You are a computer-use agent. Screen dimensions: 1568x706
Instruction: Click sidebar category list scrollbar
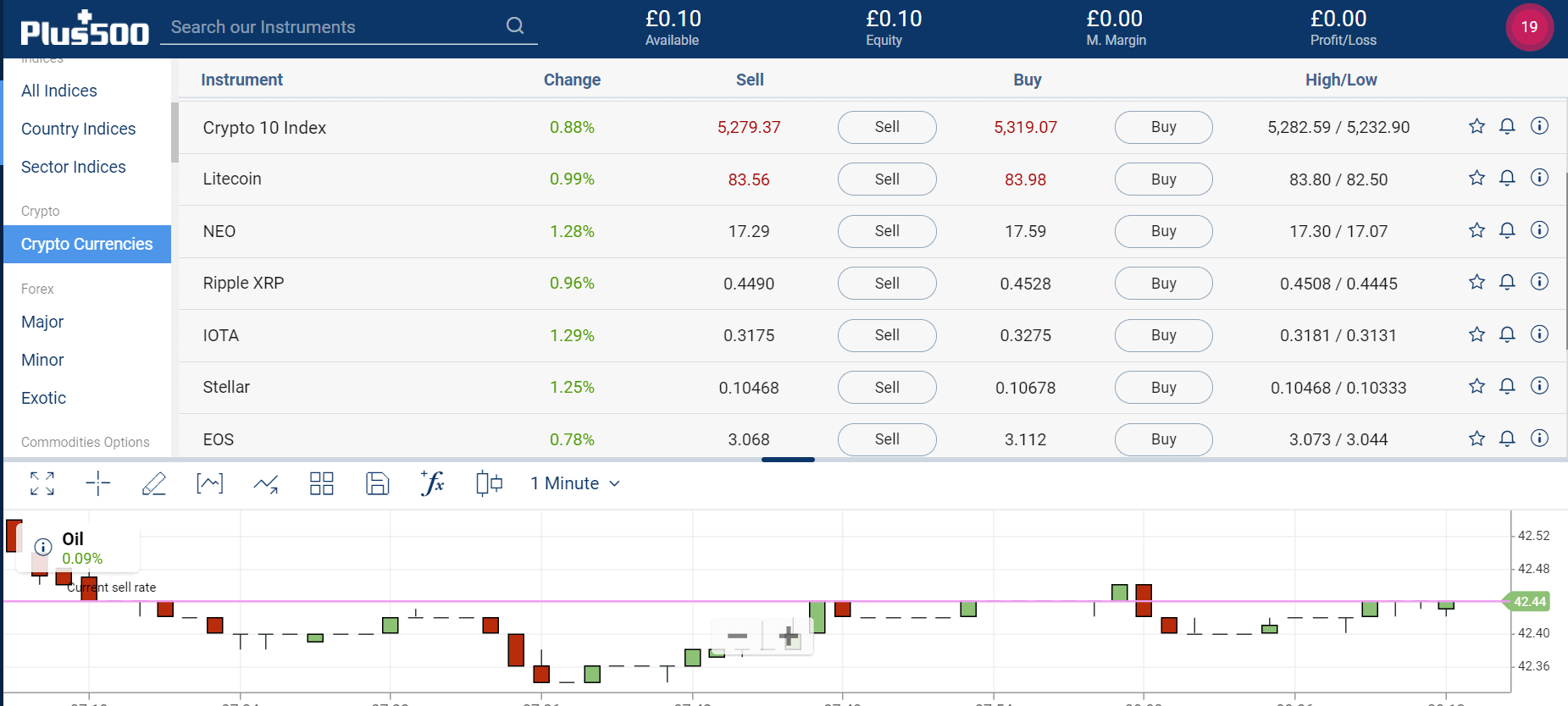[x=175, y=132]
